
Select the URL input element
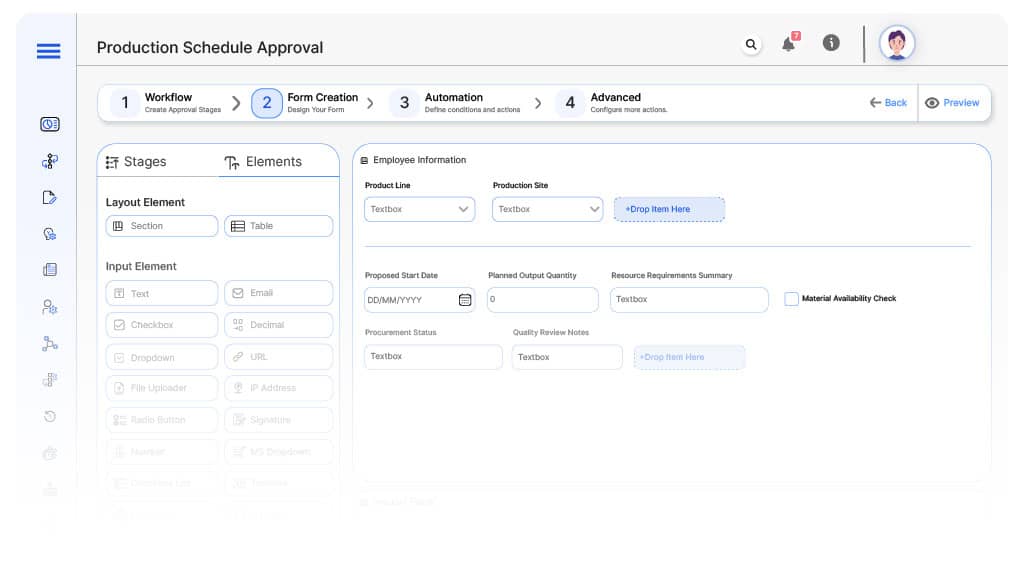click(279, 357)
